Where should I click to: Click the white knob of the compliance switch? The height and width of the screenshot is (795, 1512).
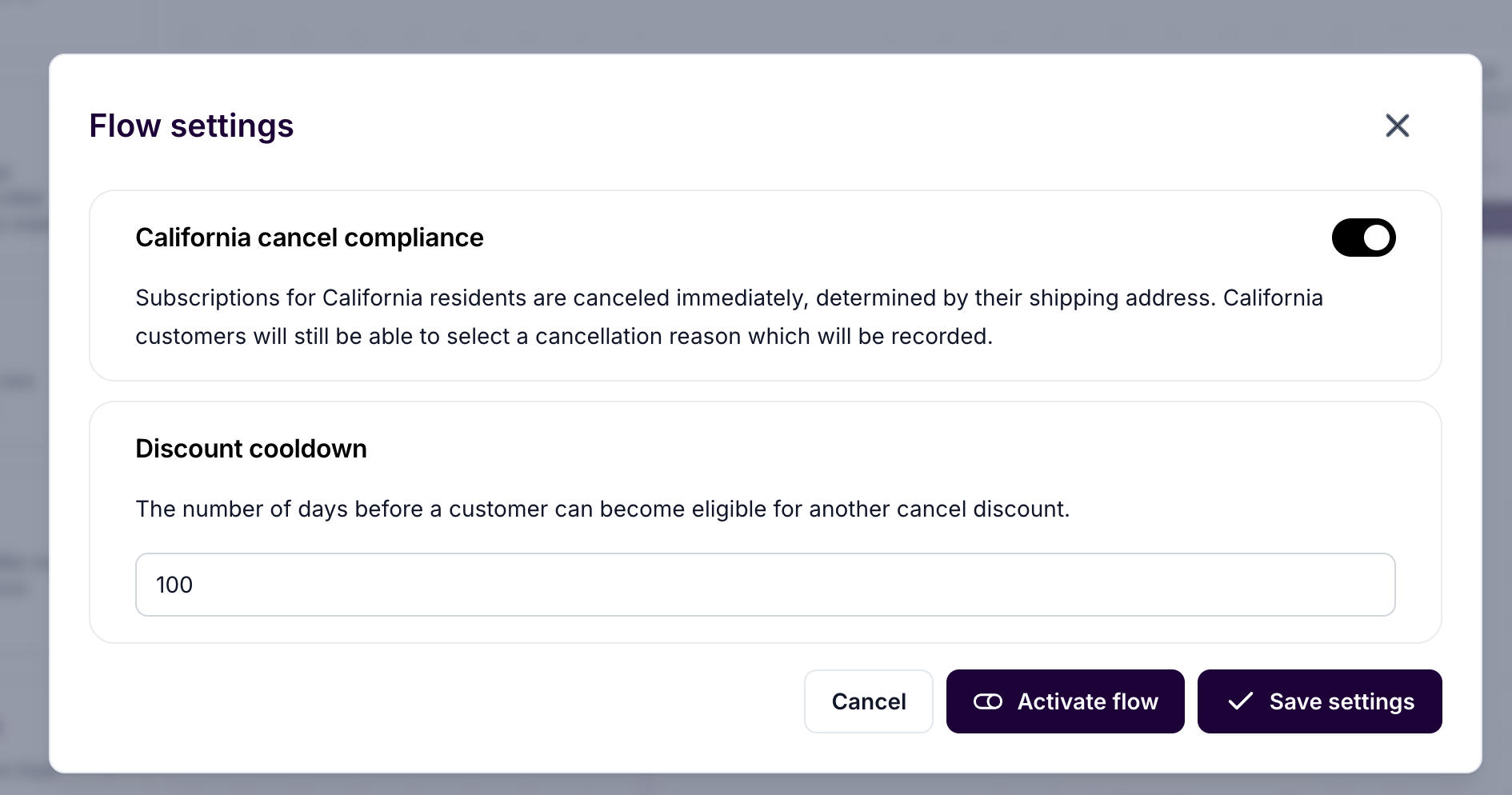pos(1377,238)
